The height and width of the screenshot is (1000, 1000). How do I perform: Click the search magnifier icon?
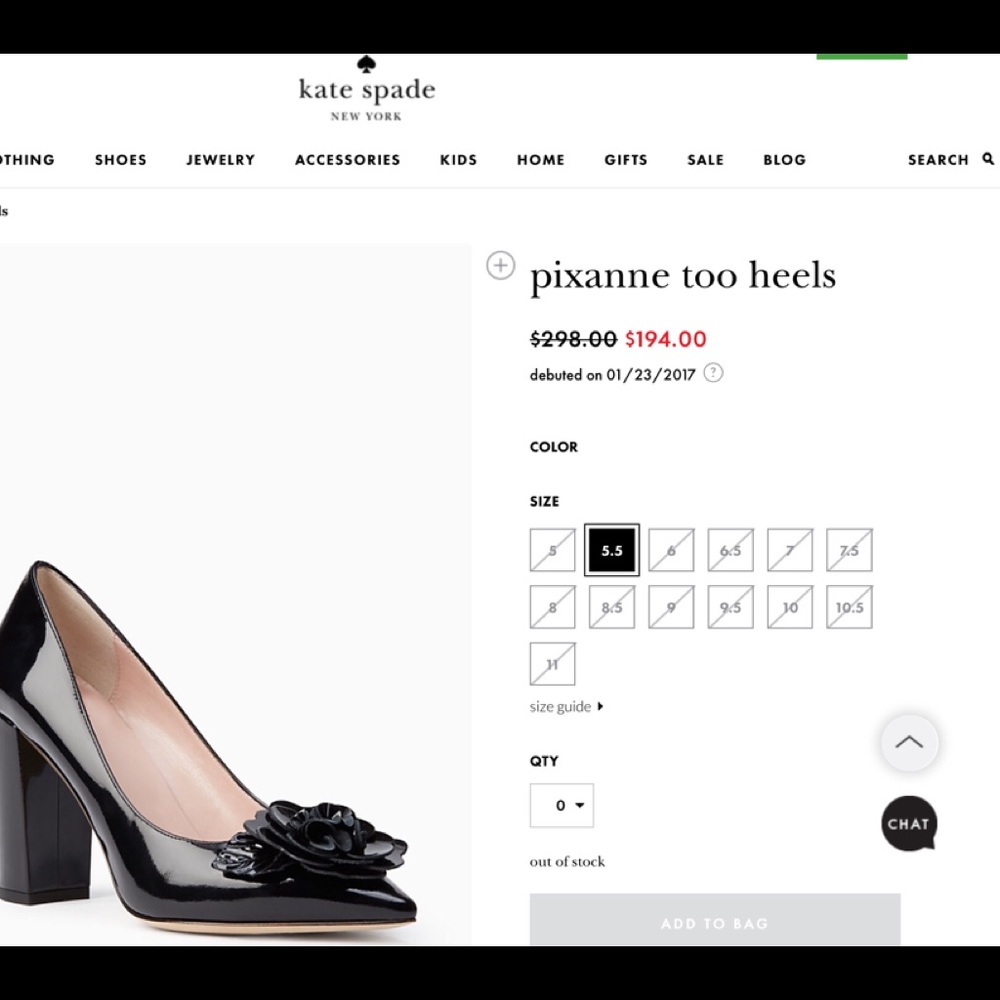(x=988, y=159)
